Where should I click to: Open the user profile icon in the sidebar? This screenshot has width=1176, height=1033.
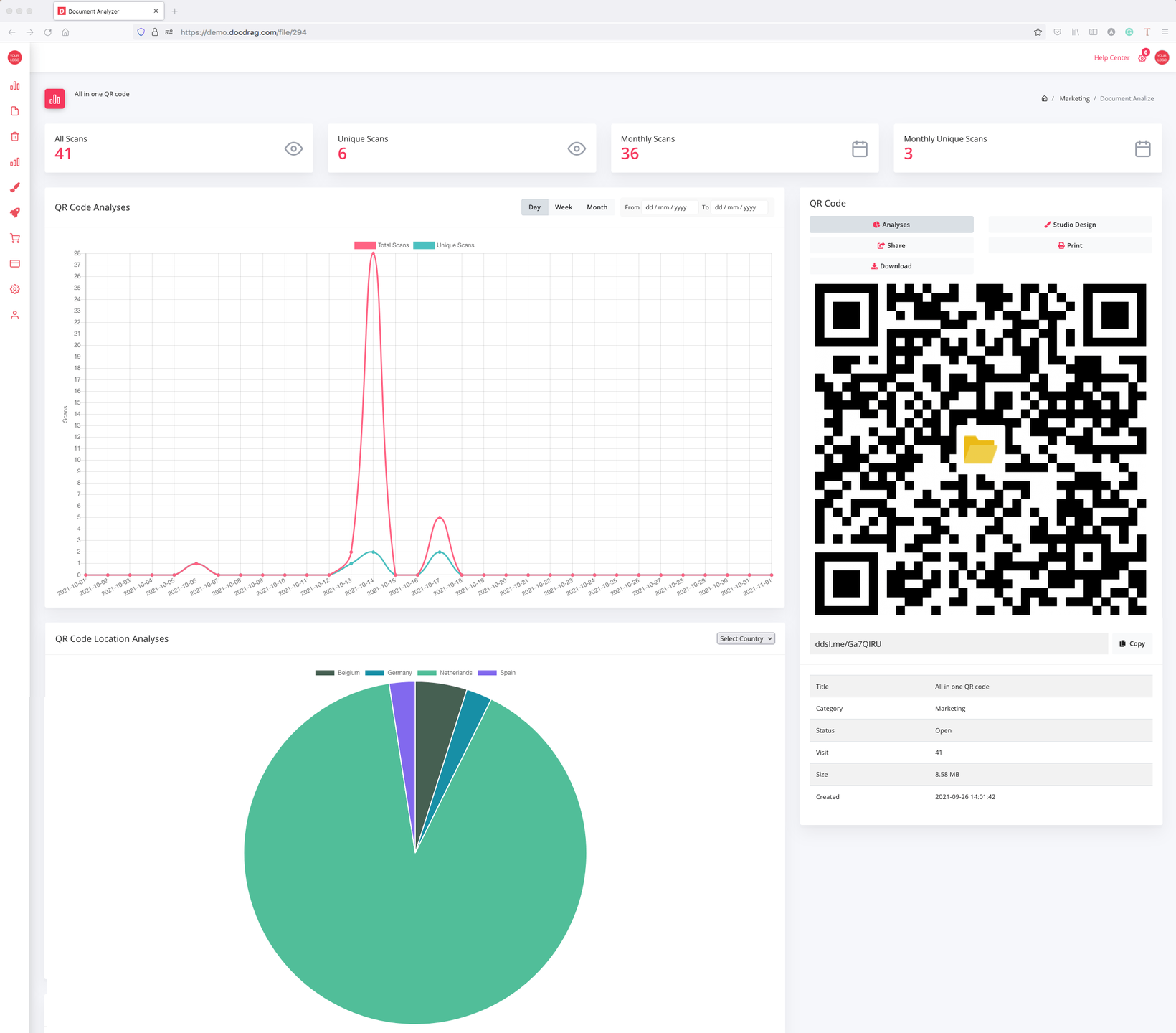[x=14, y=315]
